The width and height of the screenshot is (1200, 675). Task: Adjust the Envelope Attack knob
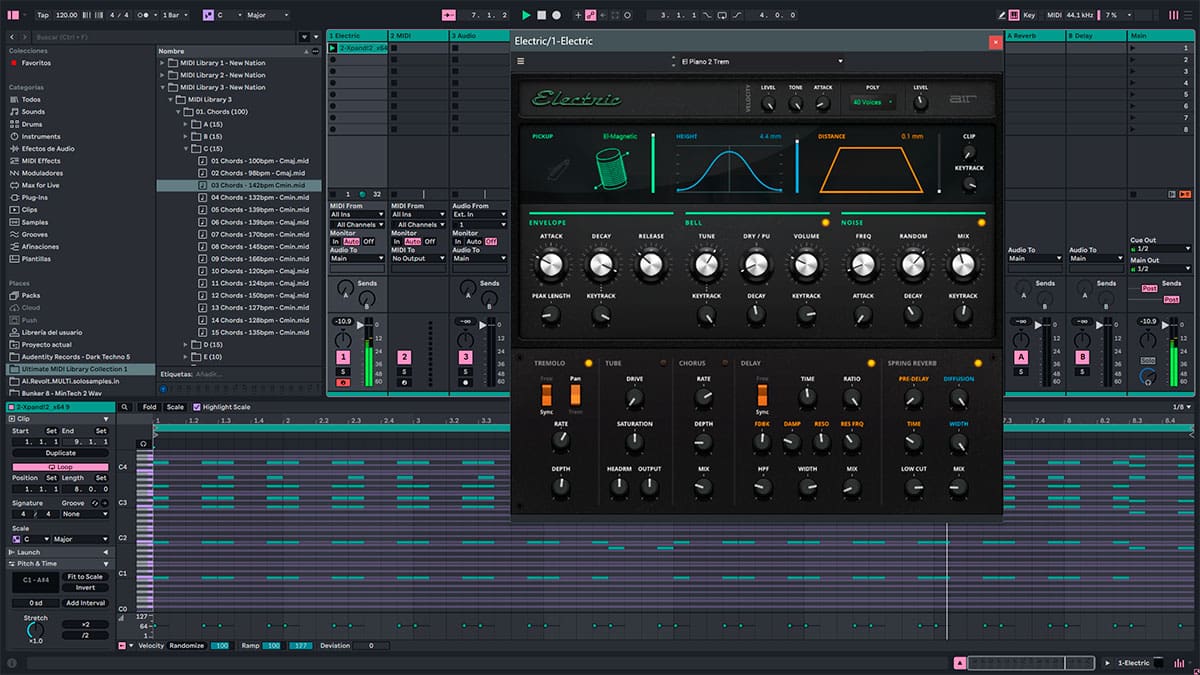550,264
